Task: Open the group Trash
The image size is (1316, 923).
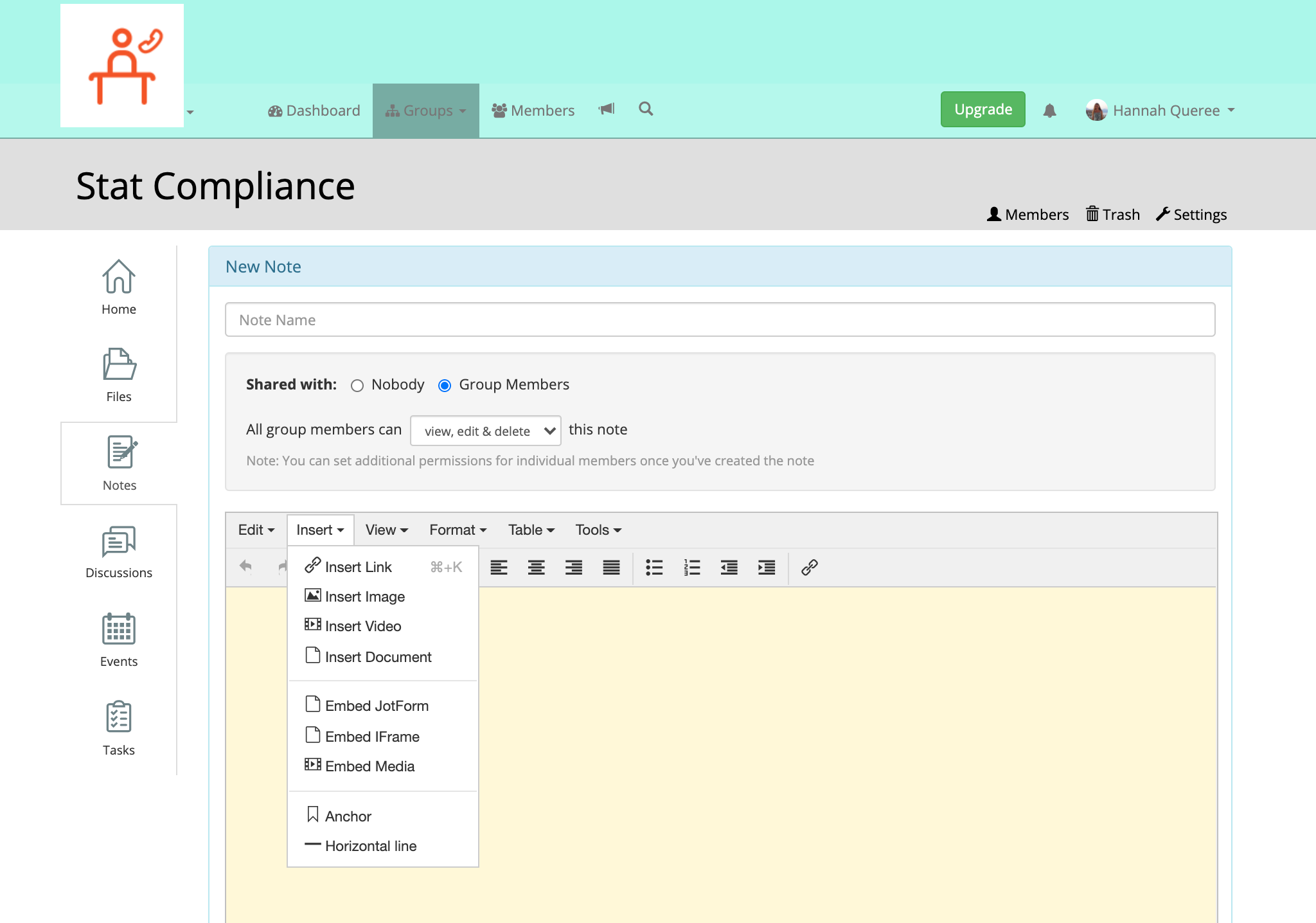Action: [1113, 215]
